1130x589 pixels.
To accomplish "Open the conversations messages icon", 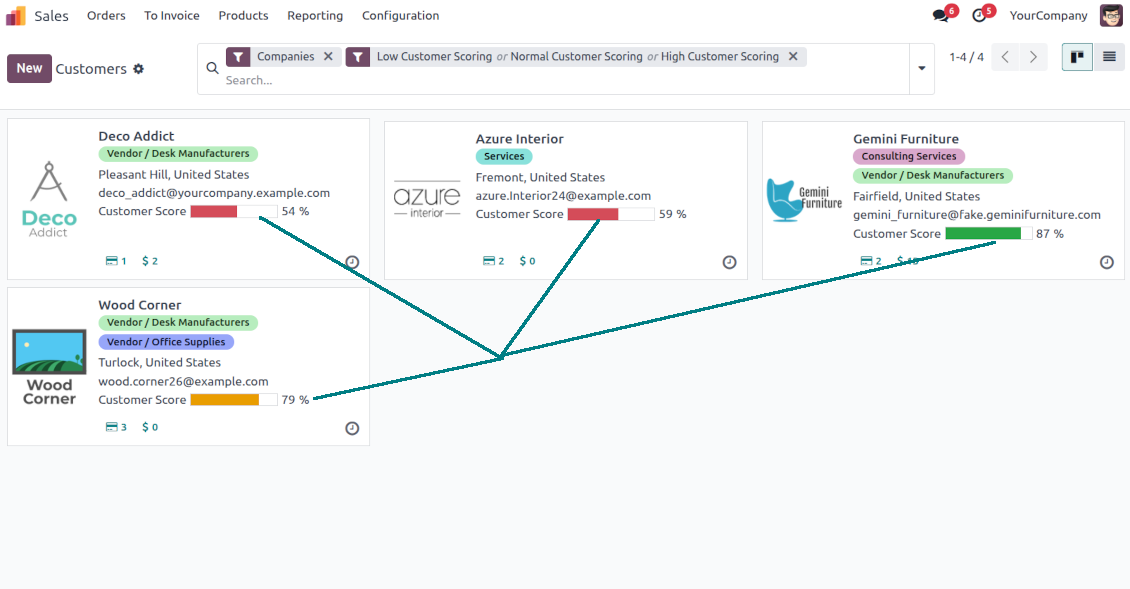I will point(941,16).
